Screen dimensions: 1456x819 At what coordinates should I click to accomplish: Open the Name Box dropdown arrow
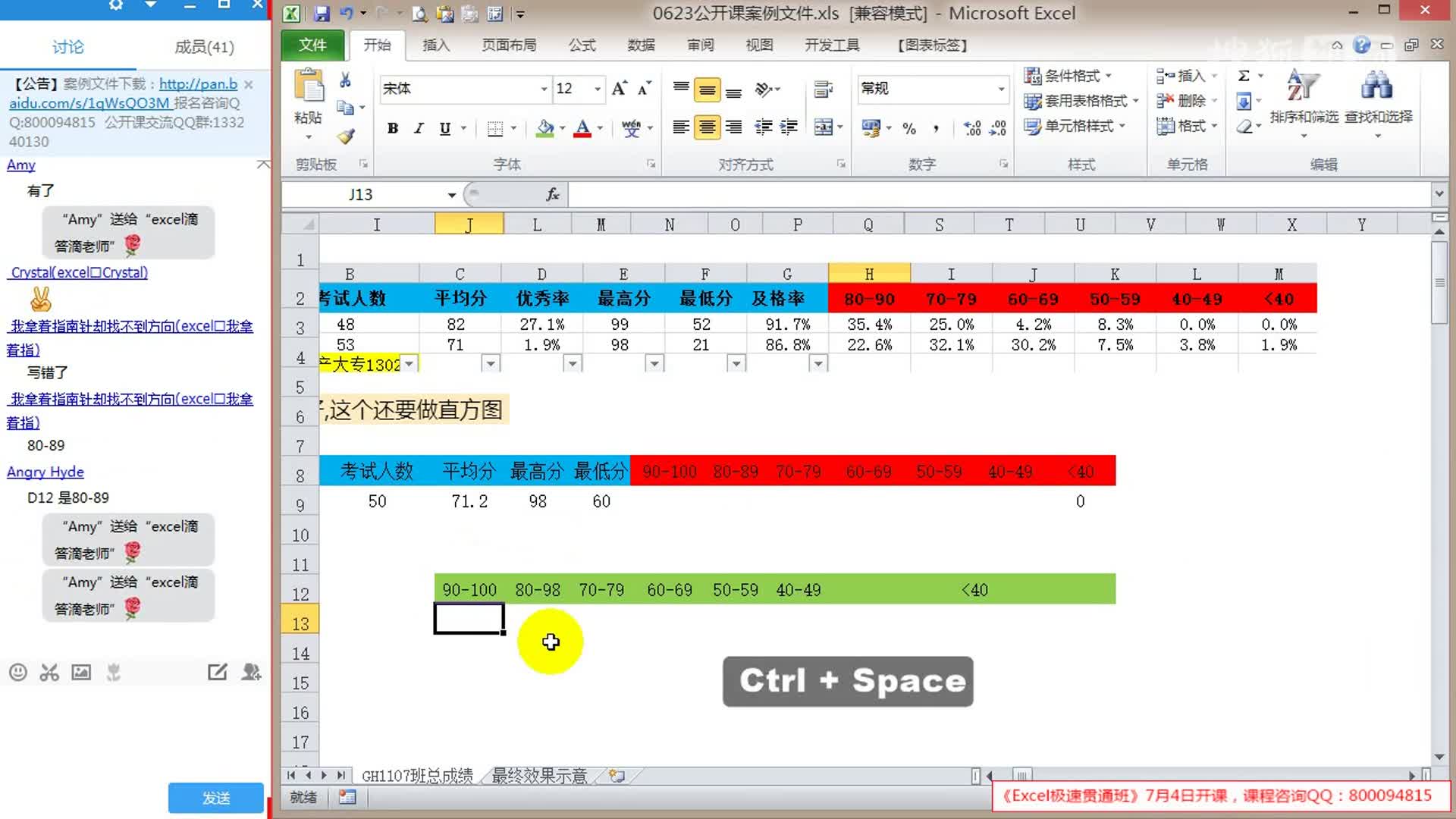click(x=452, y=195)
